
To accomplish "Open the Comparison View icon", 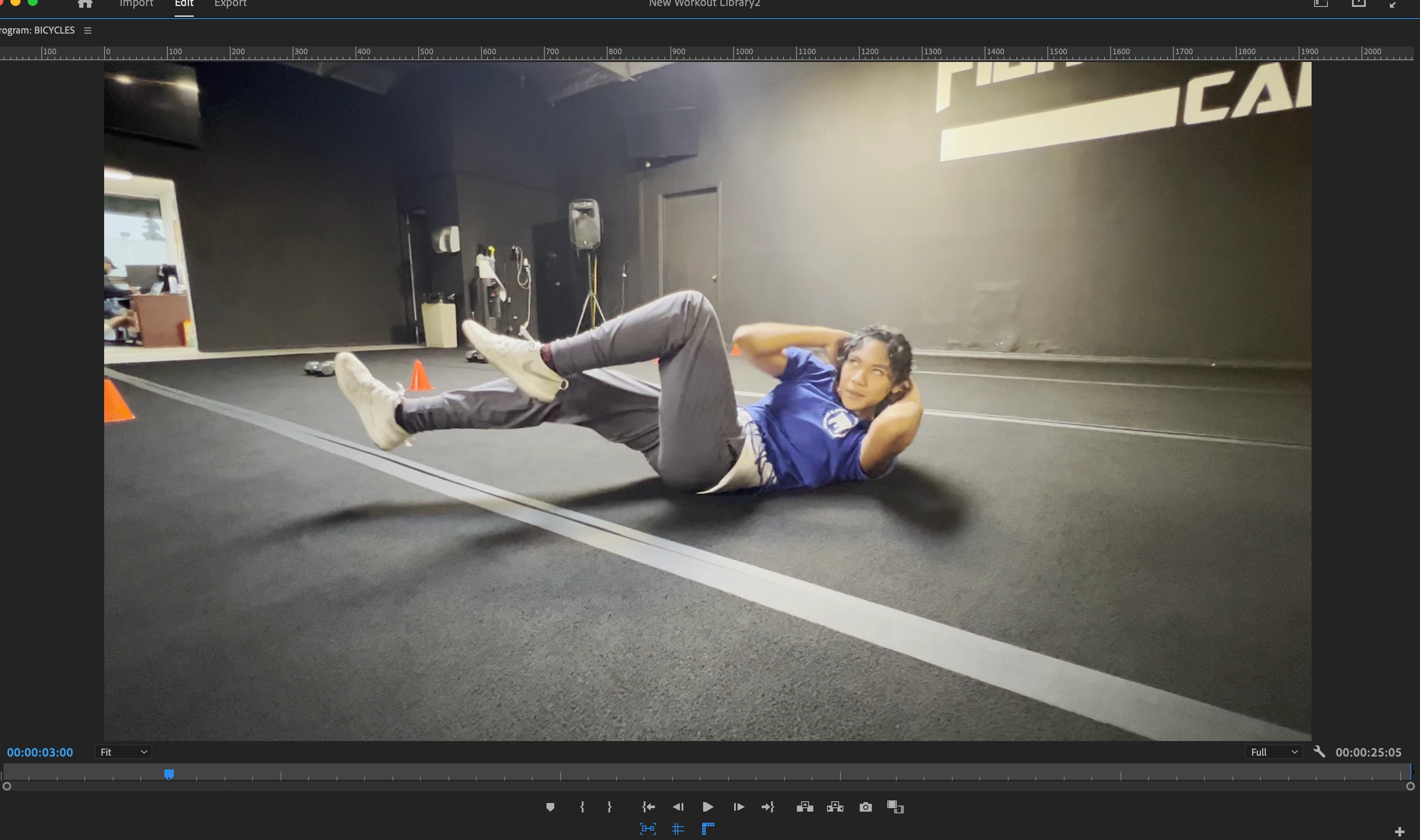I will [895, 807].
